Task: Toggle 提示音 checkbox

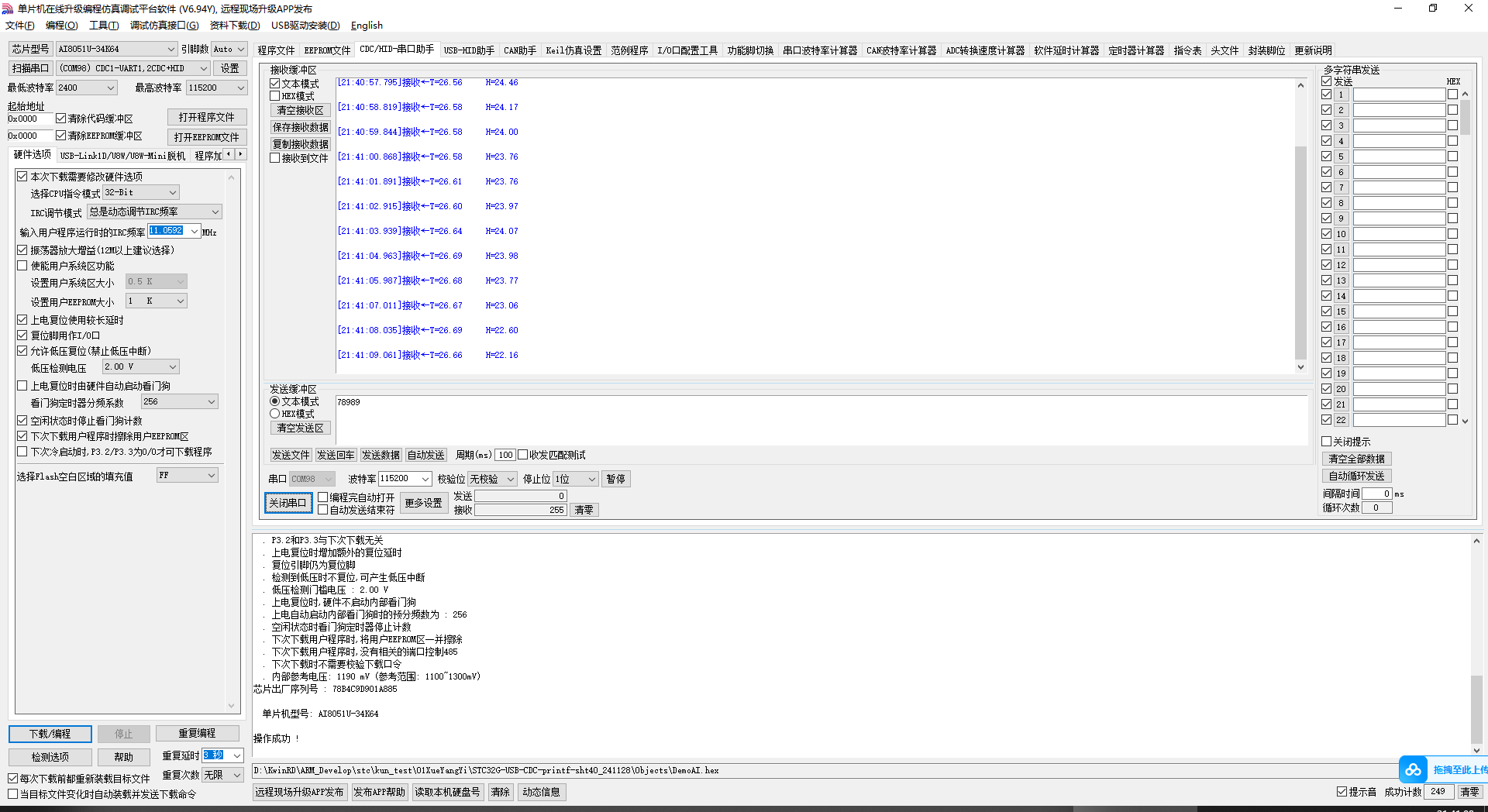Action: 1342,792
